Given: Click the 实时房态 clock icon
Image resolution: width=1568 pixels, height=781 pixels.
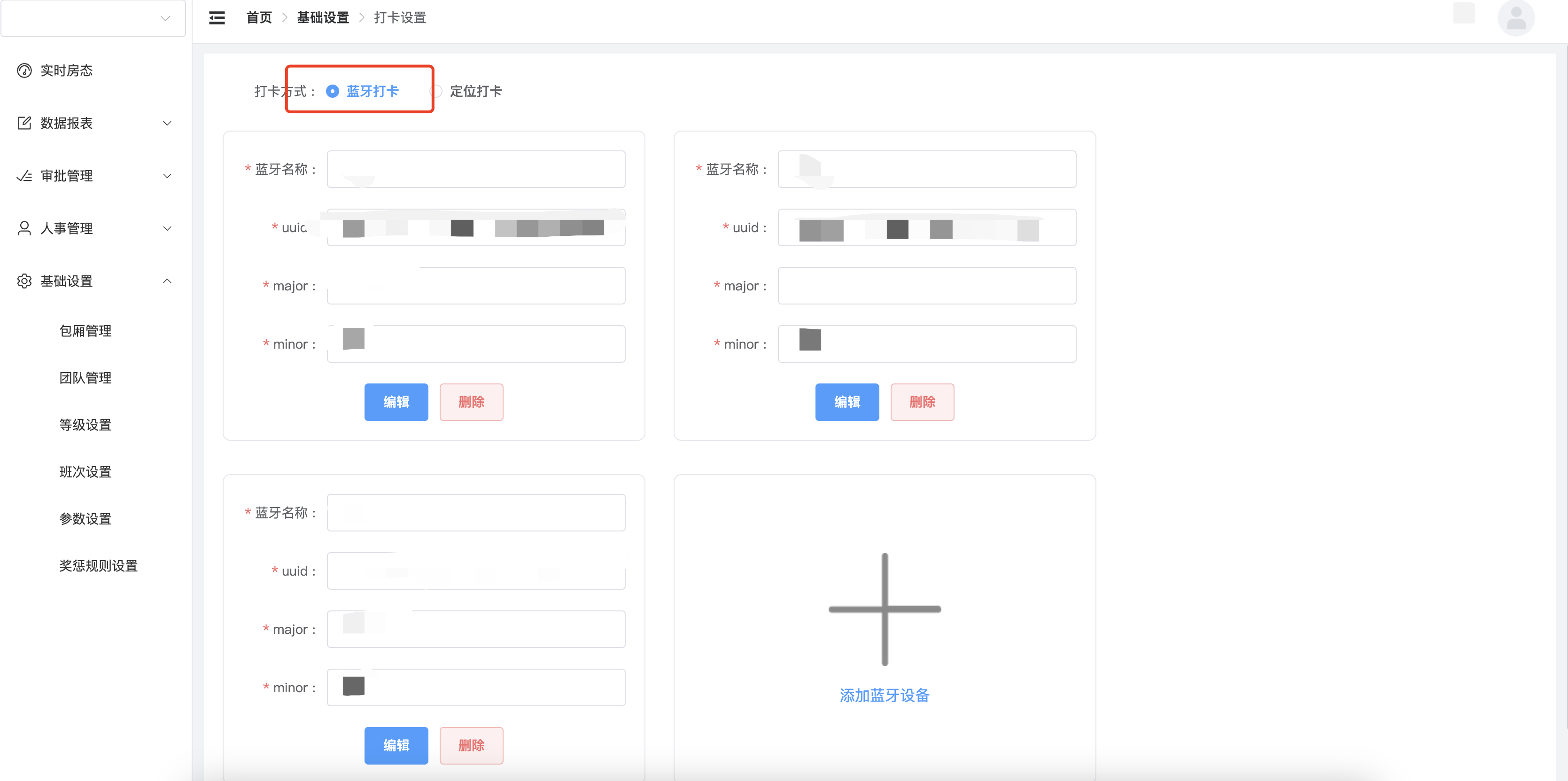Looking at the screenshot, I should [x=24, y=70].
